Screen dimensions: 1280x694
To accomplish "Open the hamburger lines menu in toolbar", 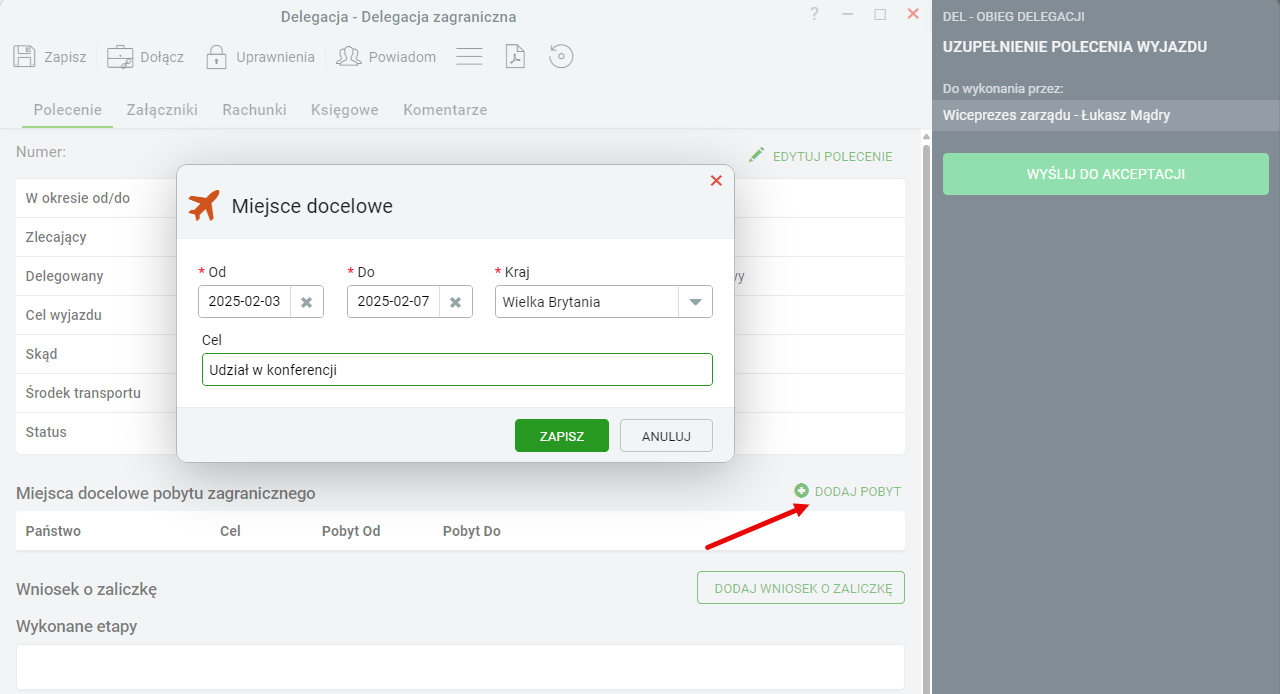I will point(470,56).
